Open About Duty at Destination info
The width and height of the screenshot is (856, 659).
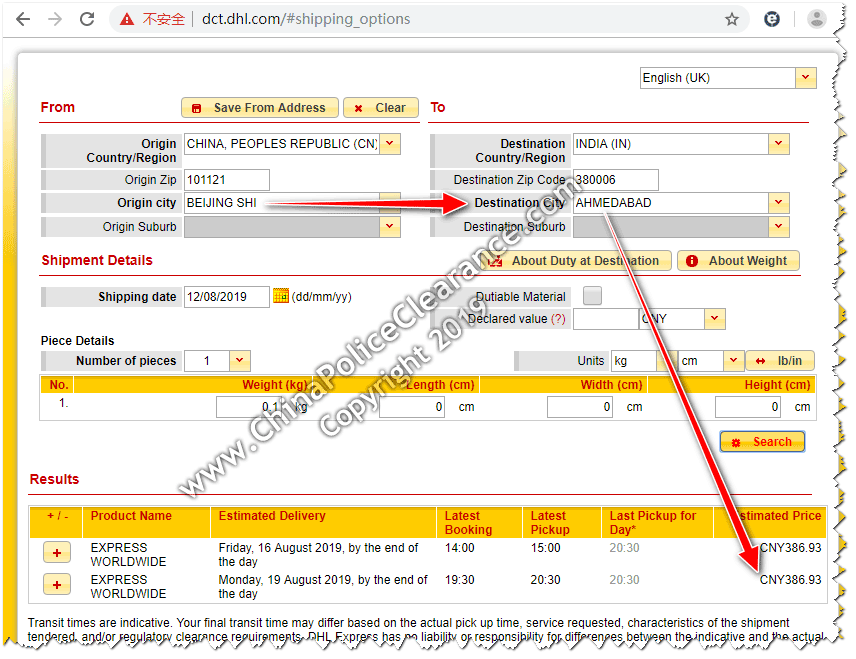pyautogui.click(x=574, y=261)
